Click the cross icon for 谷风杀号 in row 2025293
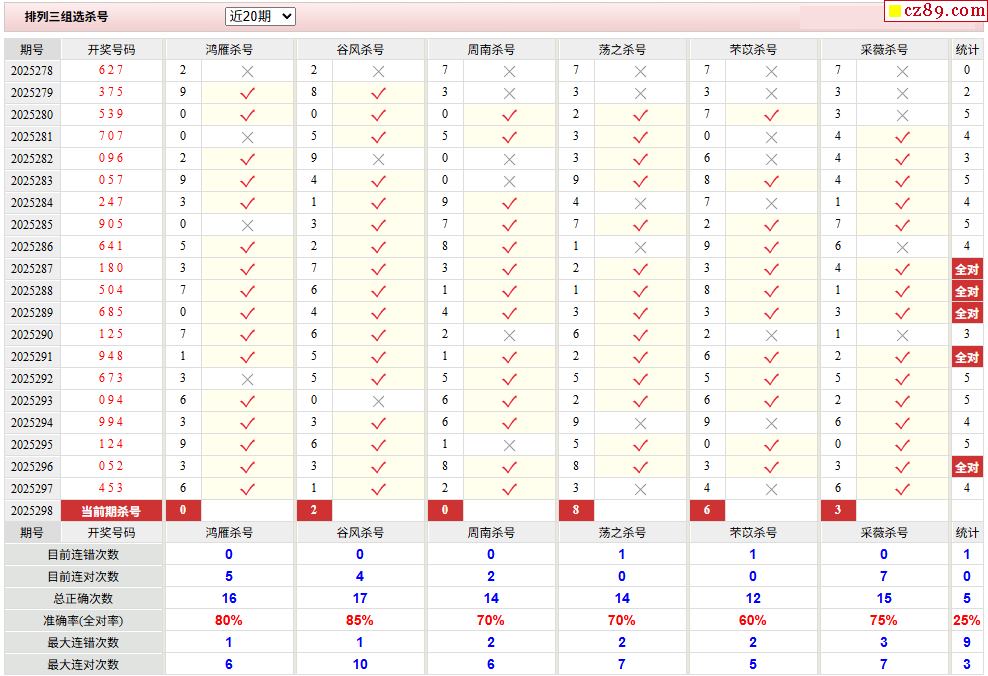The image size is (988, 676). point(378,401)
